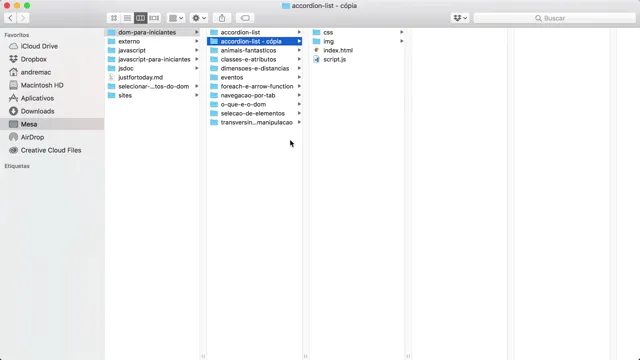Select Mesa in the sidebar
The height and width of the screenshot is (360, 640).
(52, 124)
